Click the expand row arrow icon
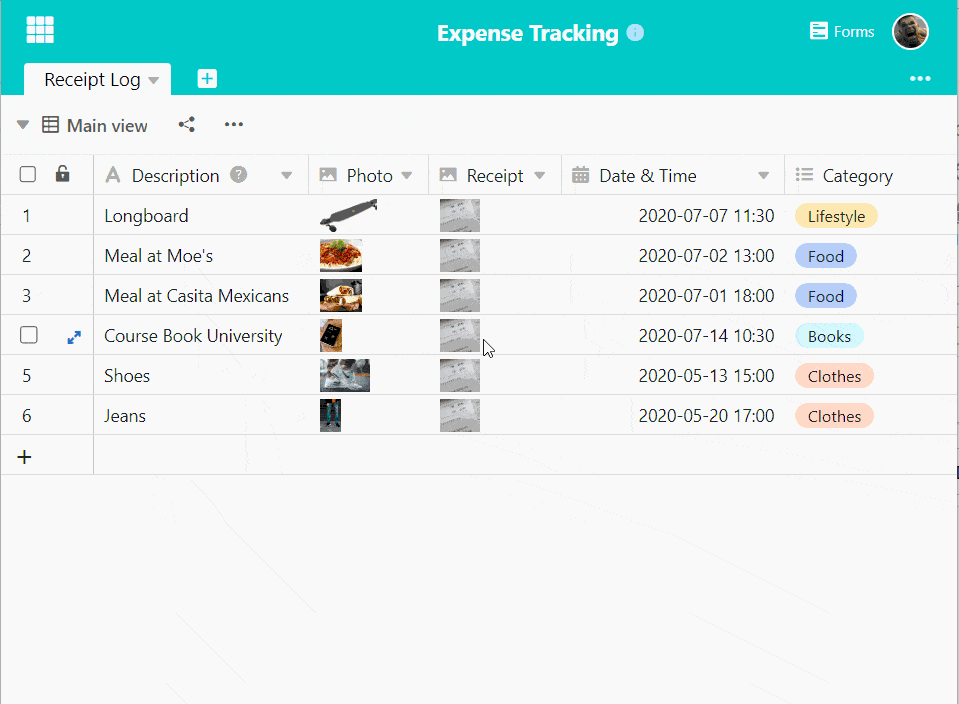The image size is (959, 704). [x=74, y=337]
